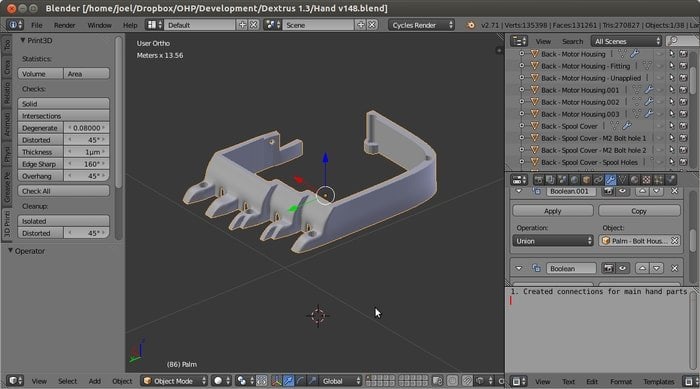
Task: Toggle Boolean.001 render visibility camera
Action: pos(608,191)
